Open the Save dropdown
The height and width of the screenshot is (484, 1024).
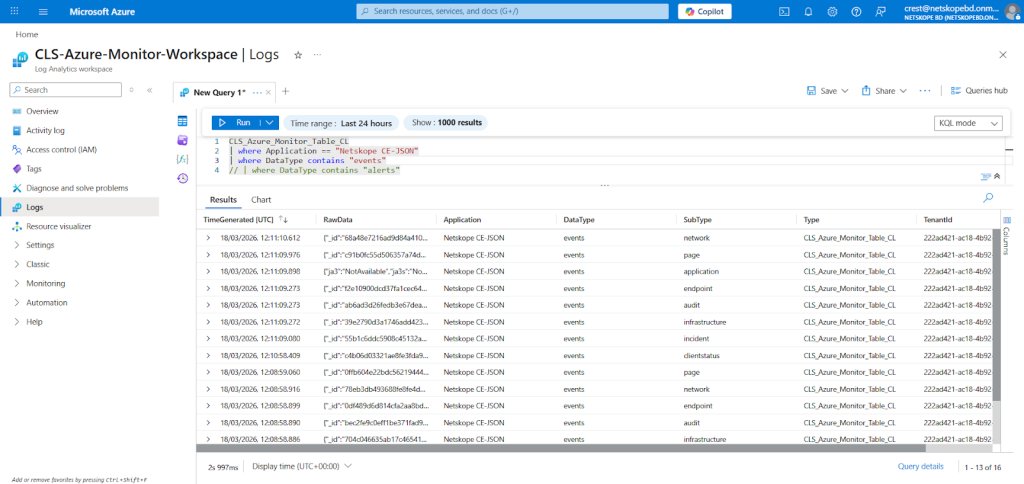point(827,91)
